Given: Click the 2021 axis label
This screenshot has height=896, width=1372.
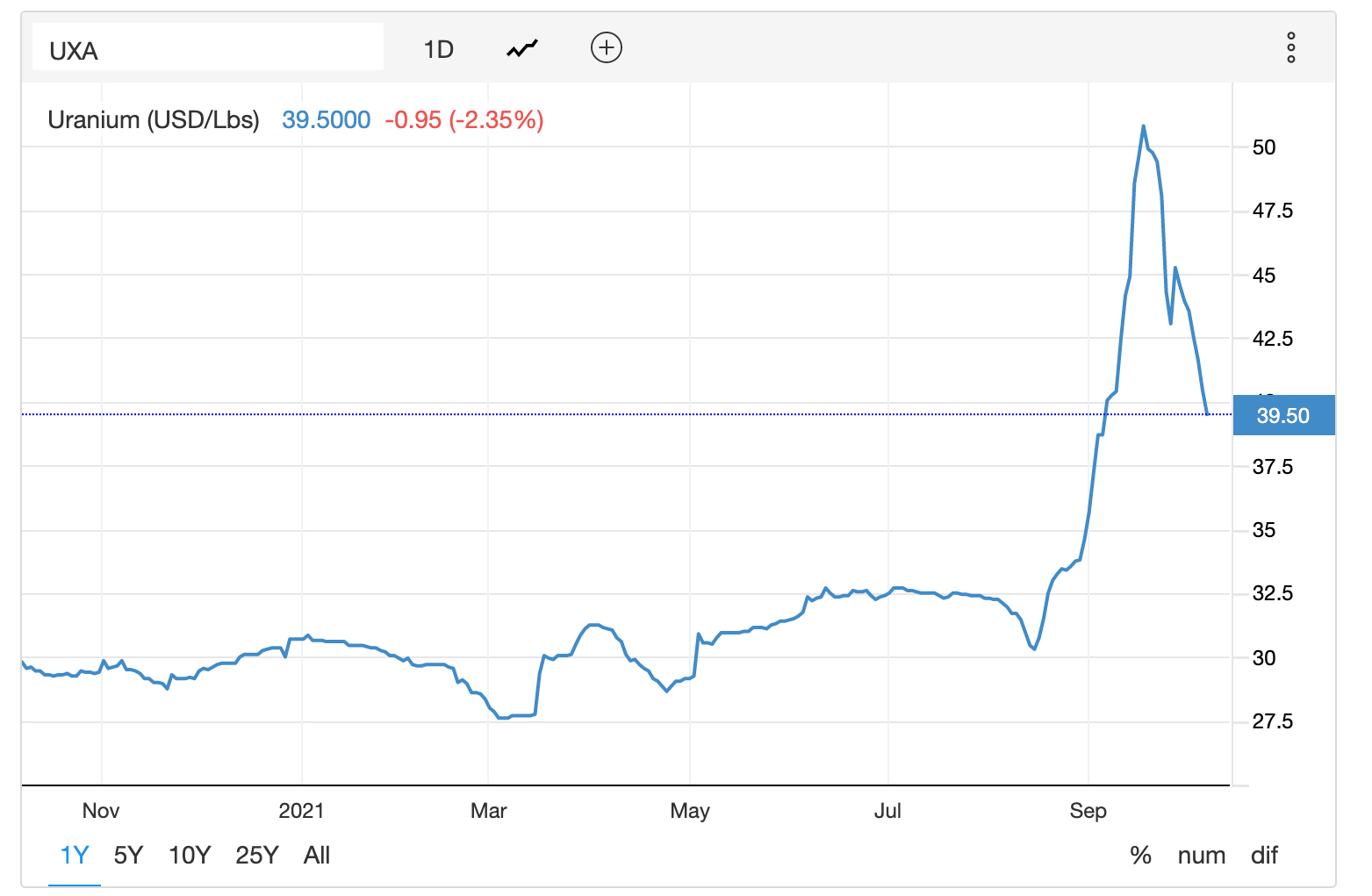Looking at the screenshot, I should pyautogui.click(x=301, y=810).
